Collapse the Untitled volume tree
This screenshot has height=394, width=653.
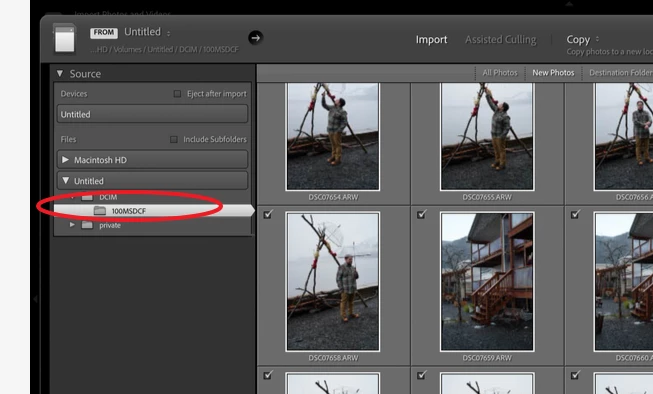(x=65, y=181)
